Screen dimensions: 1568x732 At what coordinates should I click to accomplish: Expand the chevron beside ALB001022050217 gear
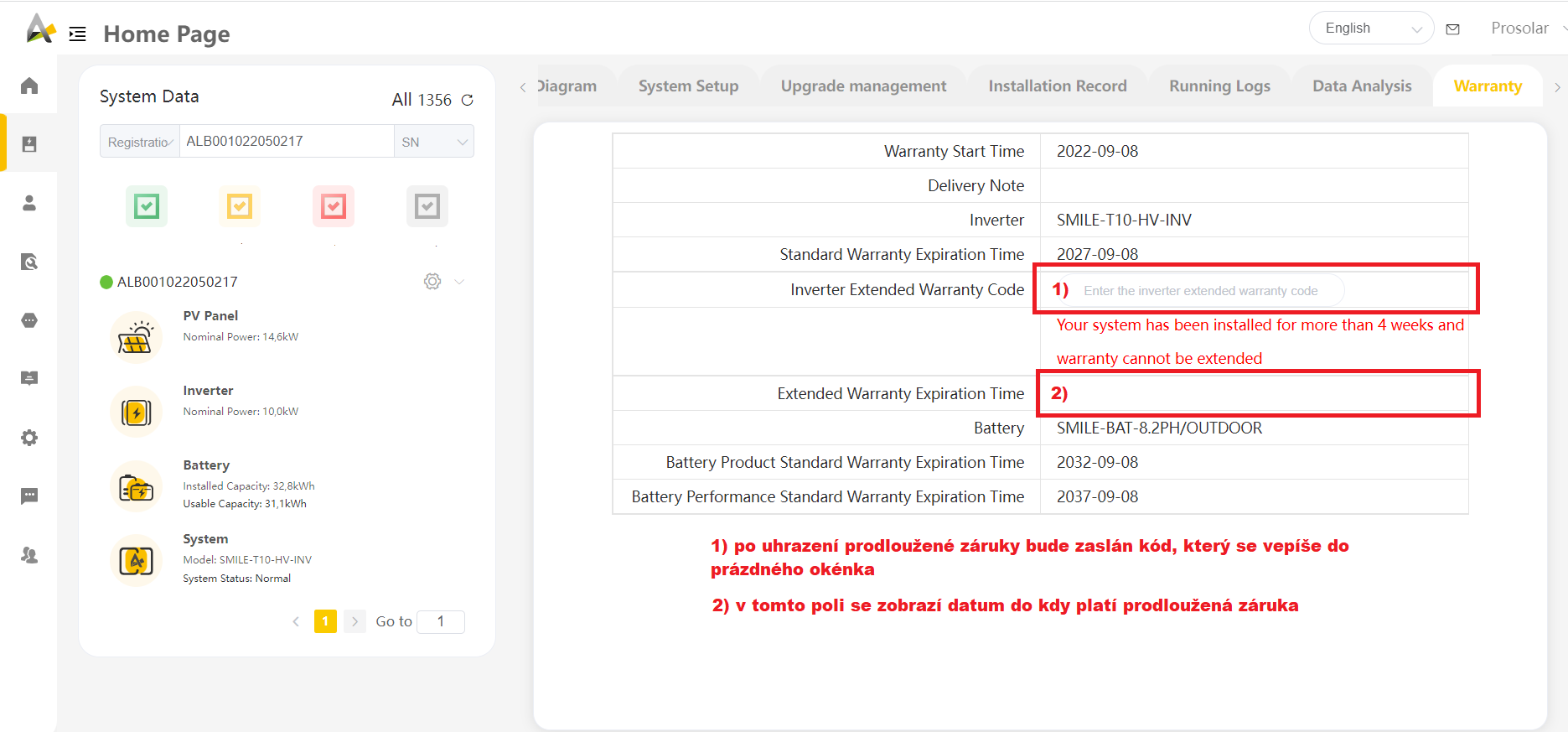[459, 282]
